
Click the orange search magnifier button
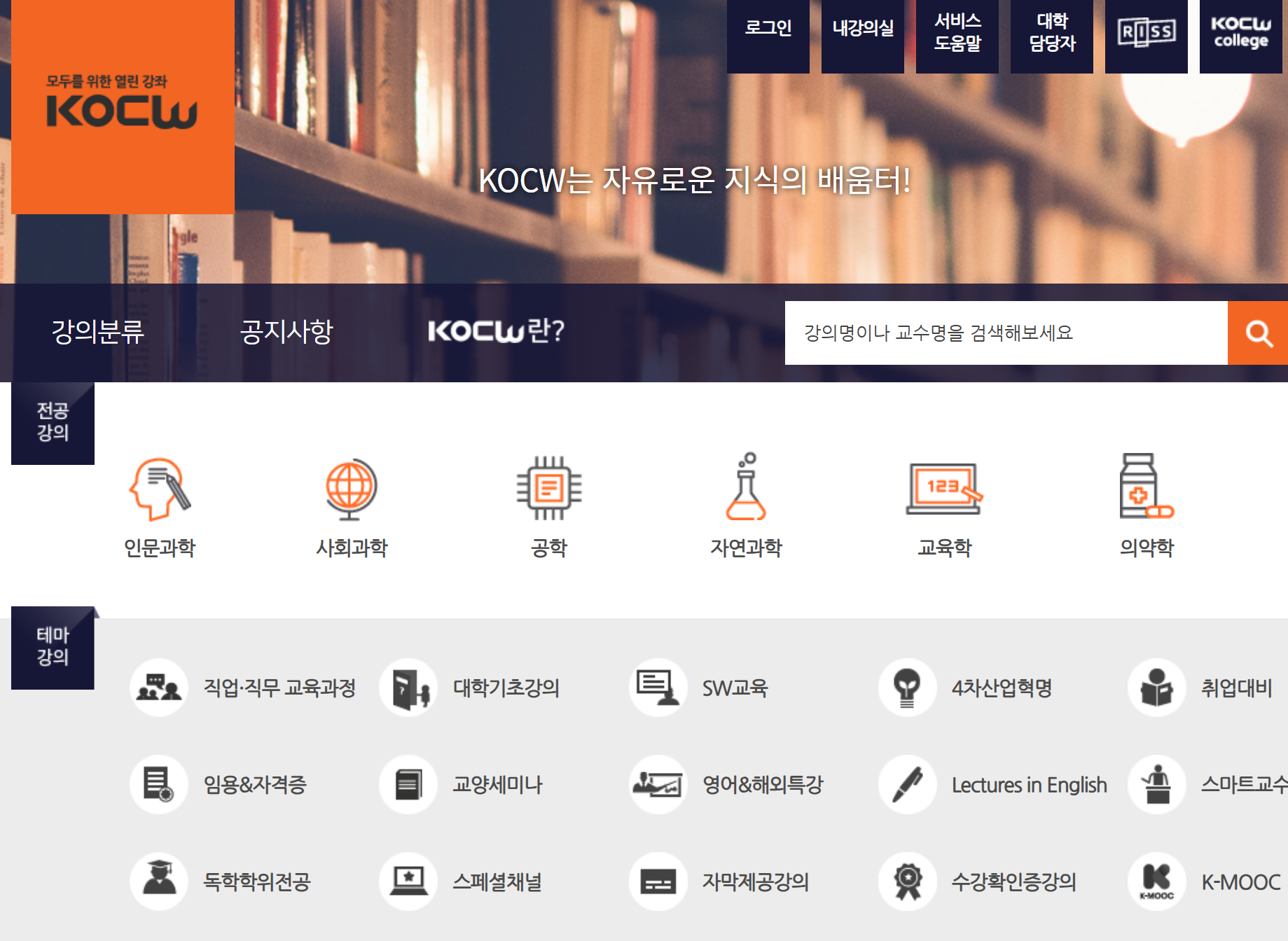pos(1259,334)
